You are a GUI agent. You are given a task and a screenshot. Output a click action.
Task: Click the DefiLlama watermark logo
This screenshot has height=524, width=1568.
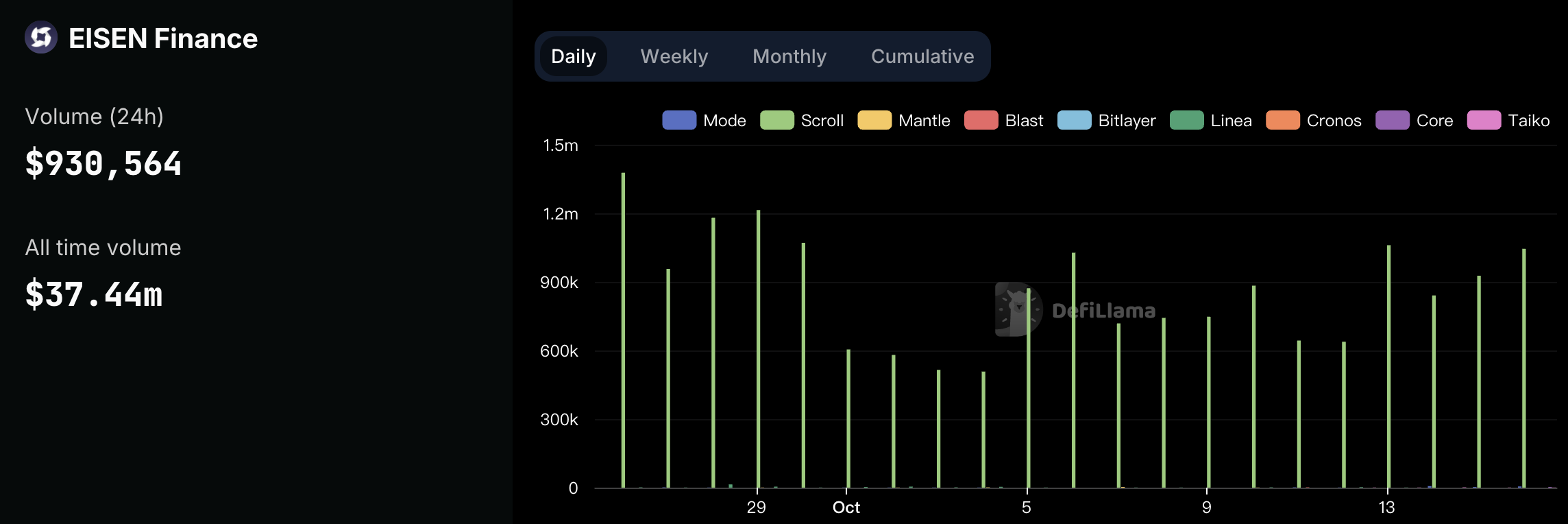click(x=1018, y=310)
